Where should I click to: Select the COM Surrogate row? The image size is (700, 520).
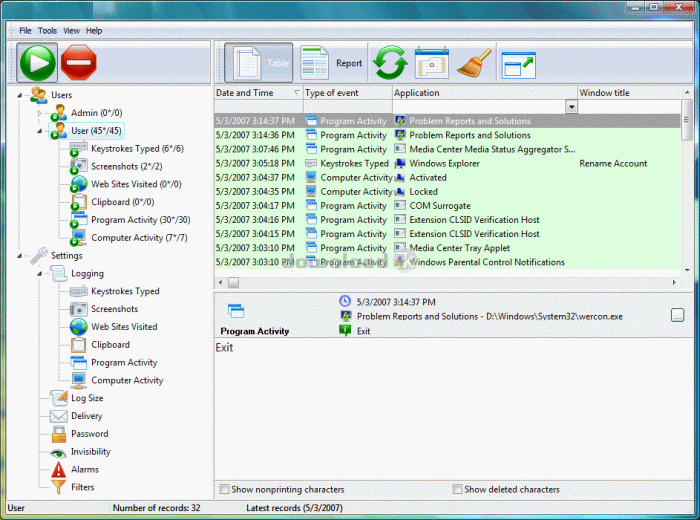click(448, 206)
